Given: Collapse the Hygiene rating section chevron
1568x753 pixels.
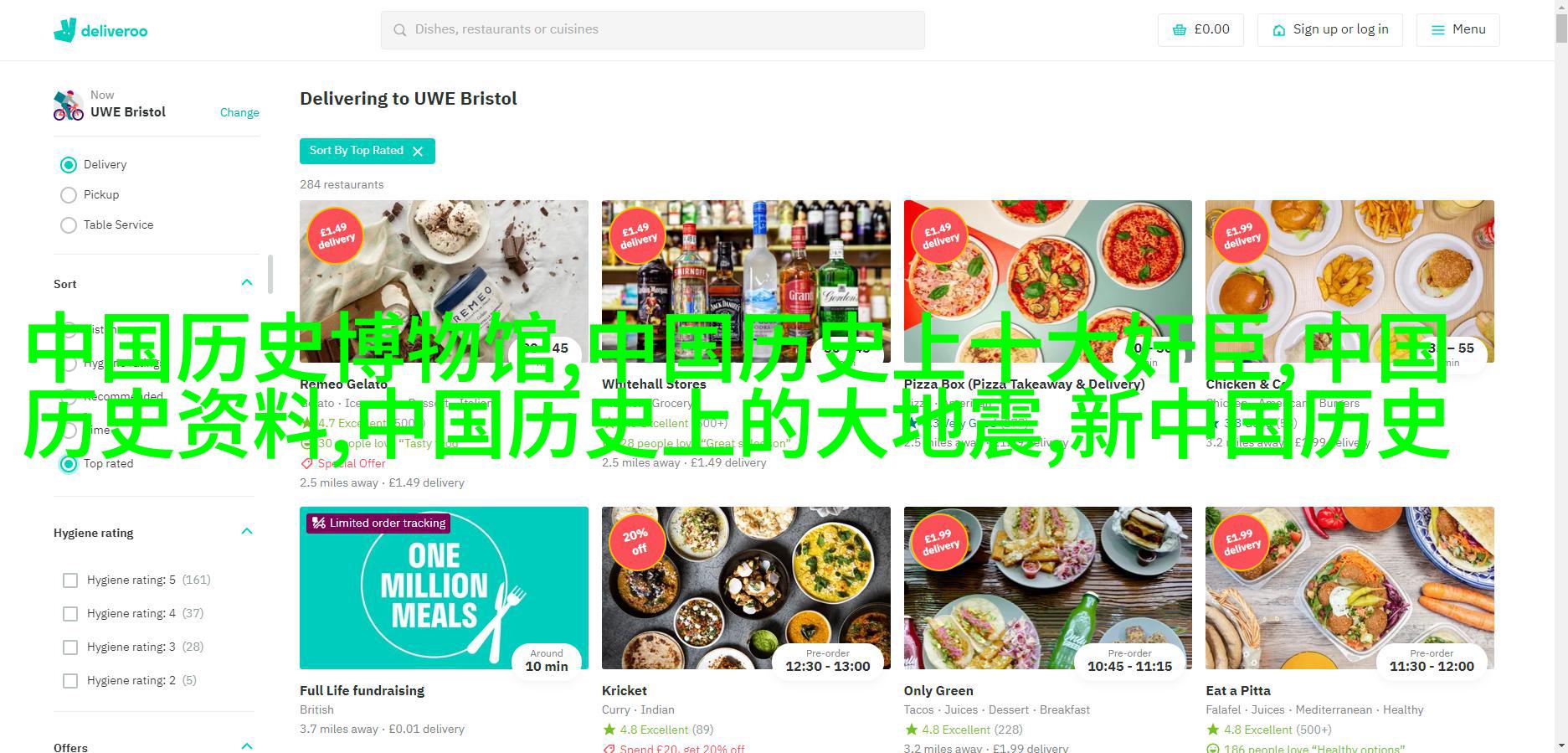Looking at the screenshot, I should click(247, 531).
